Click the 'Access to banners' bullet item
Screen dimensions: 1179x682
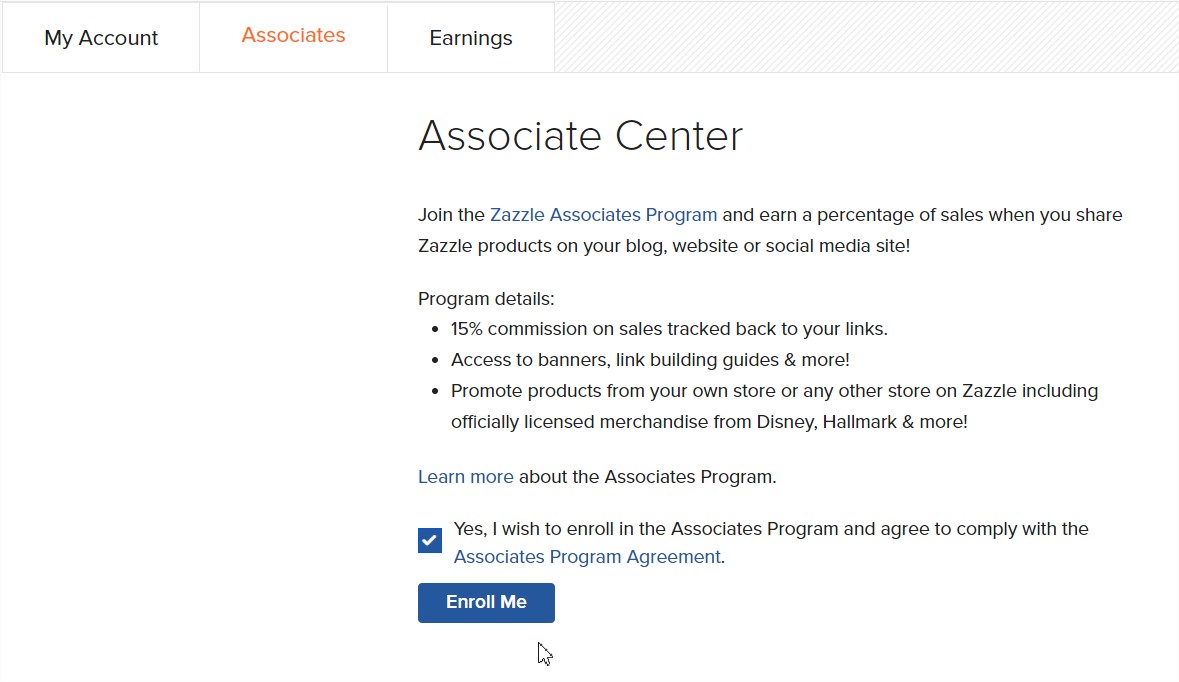point(650,360)
